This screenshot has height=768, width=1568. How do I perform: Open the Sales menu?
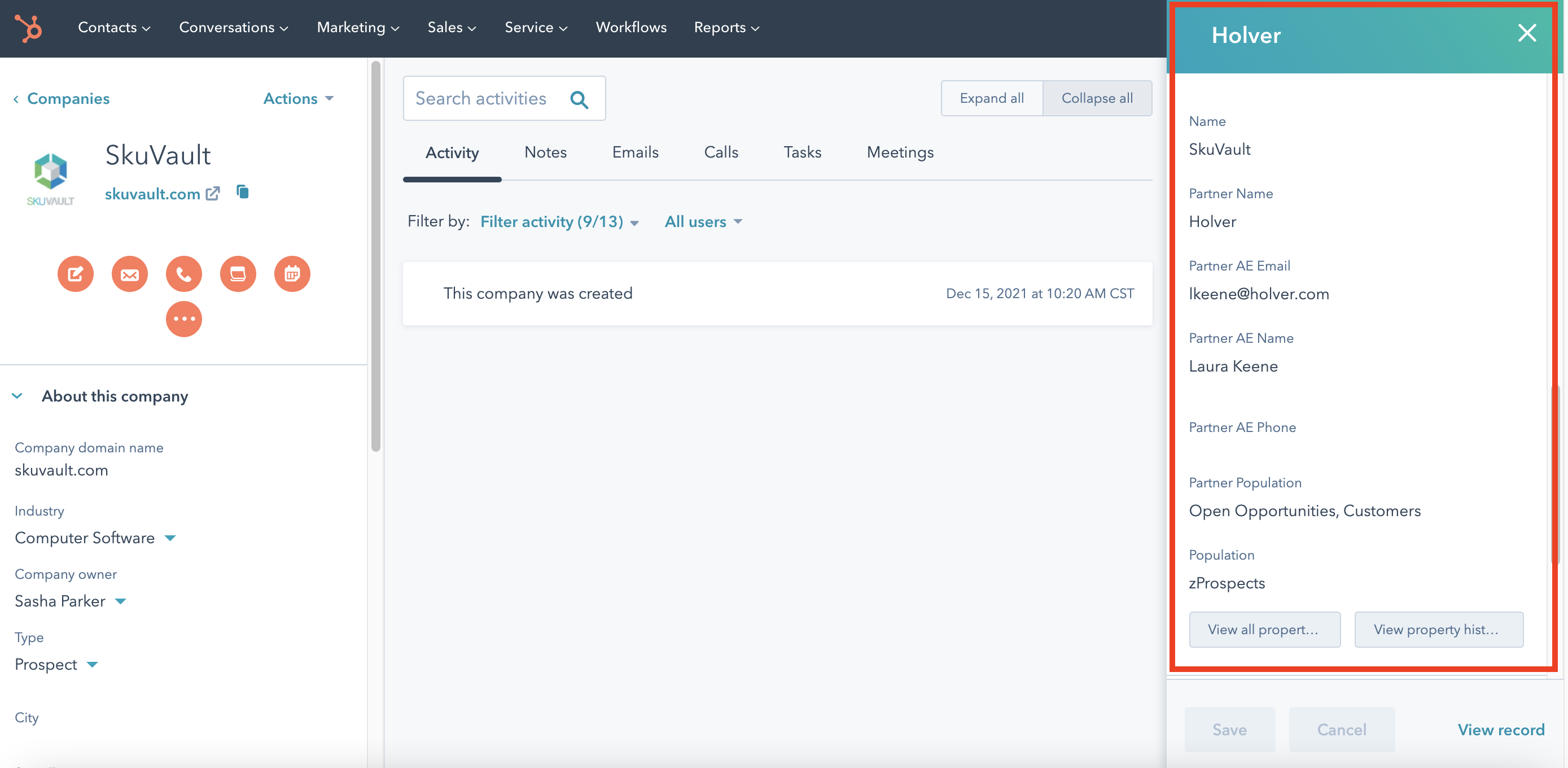tap(452, 28)
